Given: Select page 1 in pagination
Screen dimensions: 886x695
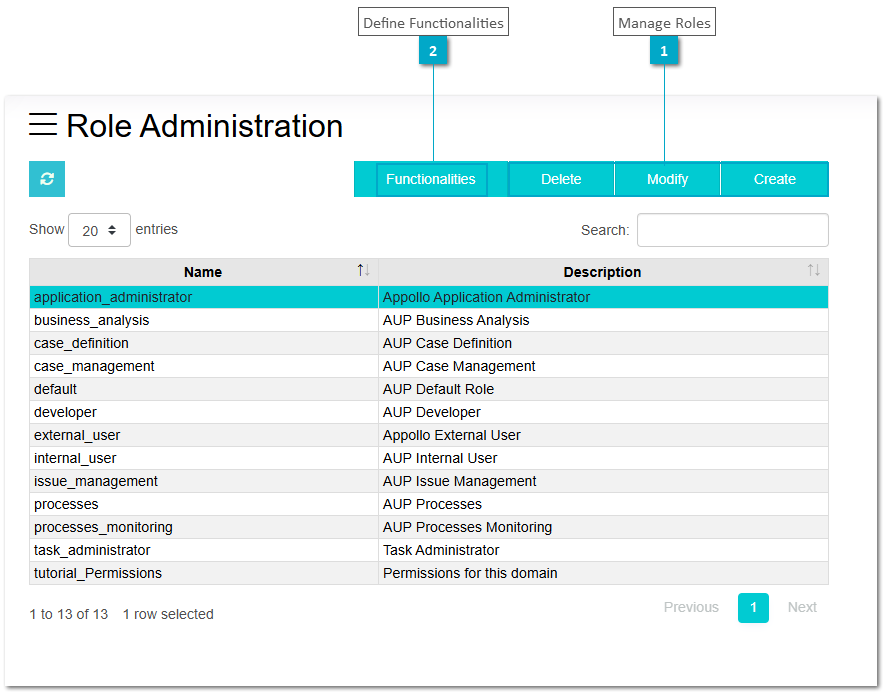Looking at the screenshot, I should click(x=753, y=607).
